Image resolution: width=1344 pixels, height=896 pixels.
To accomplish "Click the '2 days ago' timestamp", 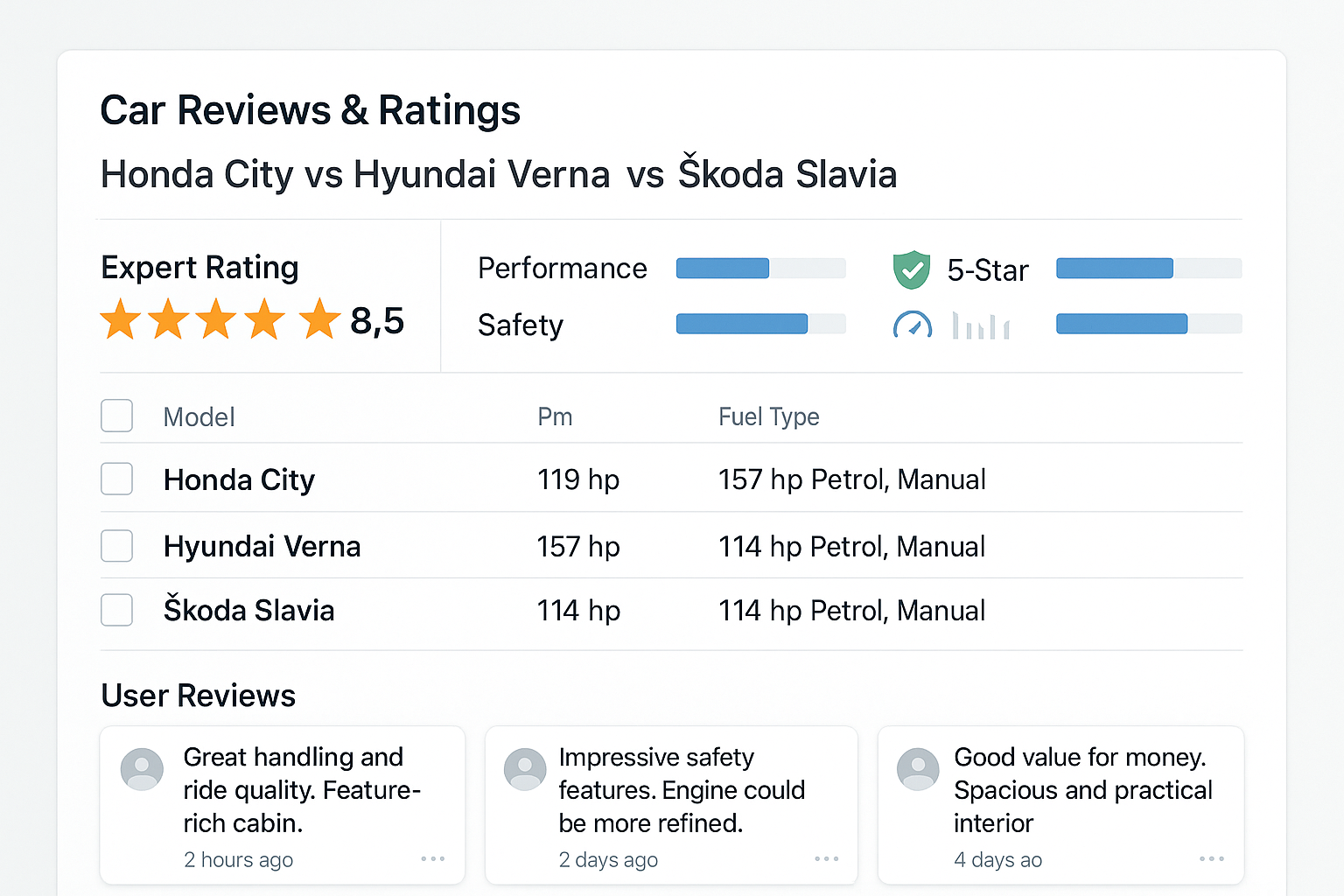I will (608, 860).
